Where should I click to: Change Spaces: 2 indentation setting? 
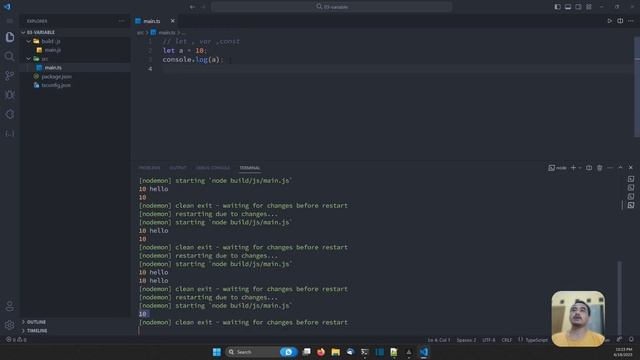466,340
